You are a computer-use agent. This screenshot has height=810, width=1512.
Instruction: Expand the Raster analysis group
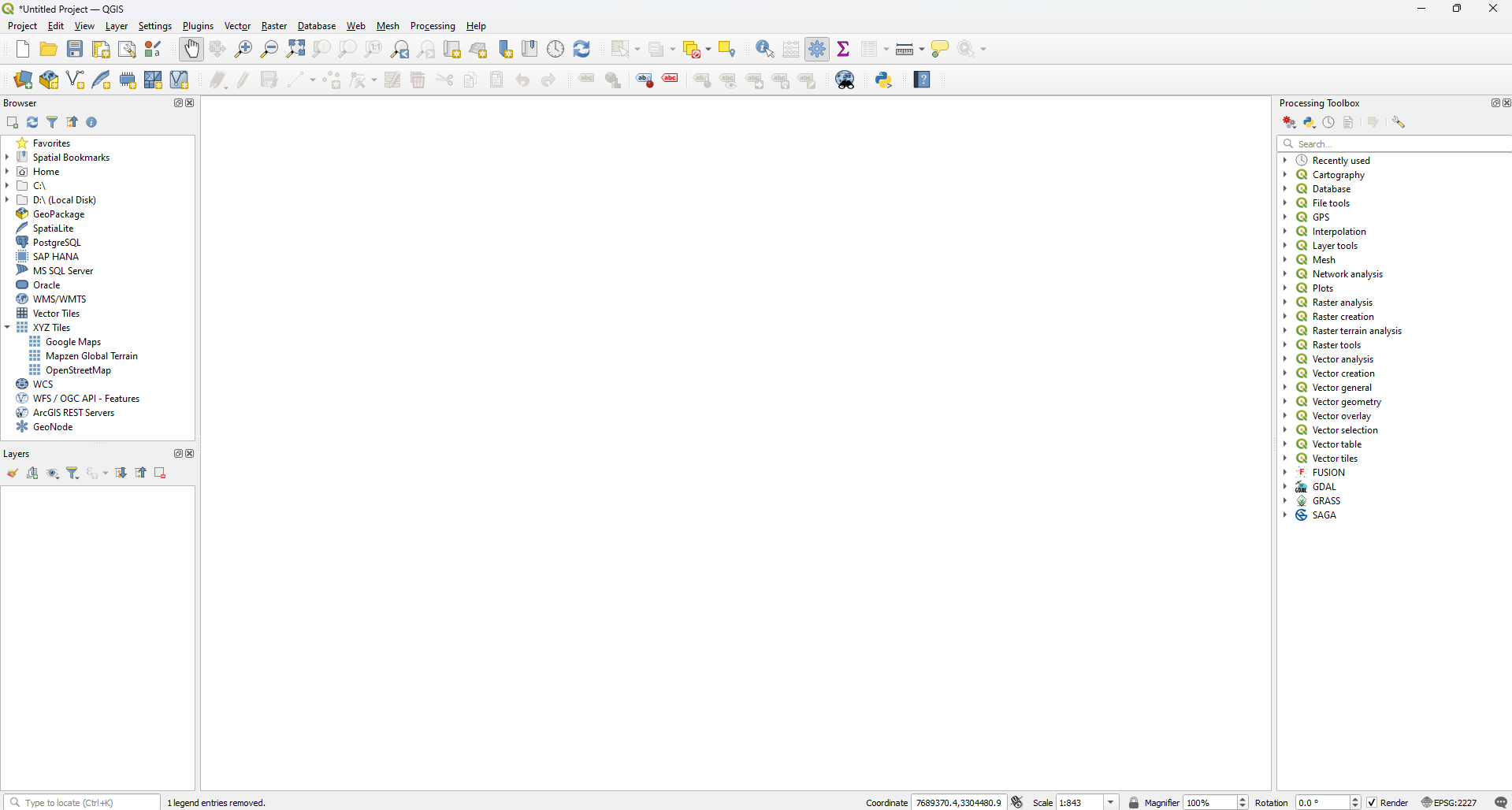point(1285,302)
